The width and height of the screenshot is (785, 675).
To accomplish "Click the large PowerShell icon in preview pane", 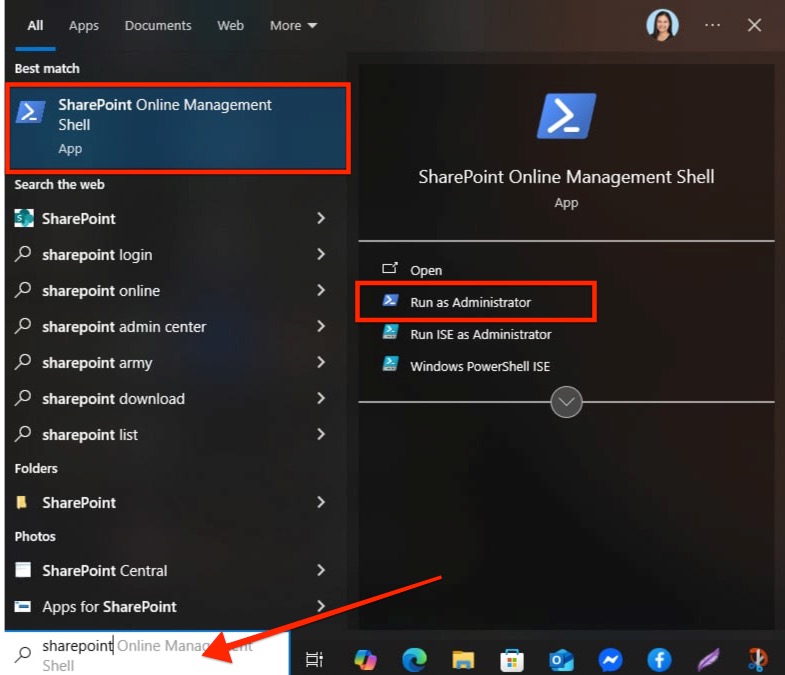I will 566,116.
